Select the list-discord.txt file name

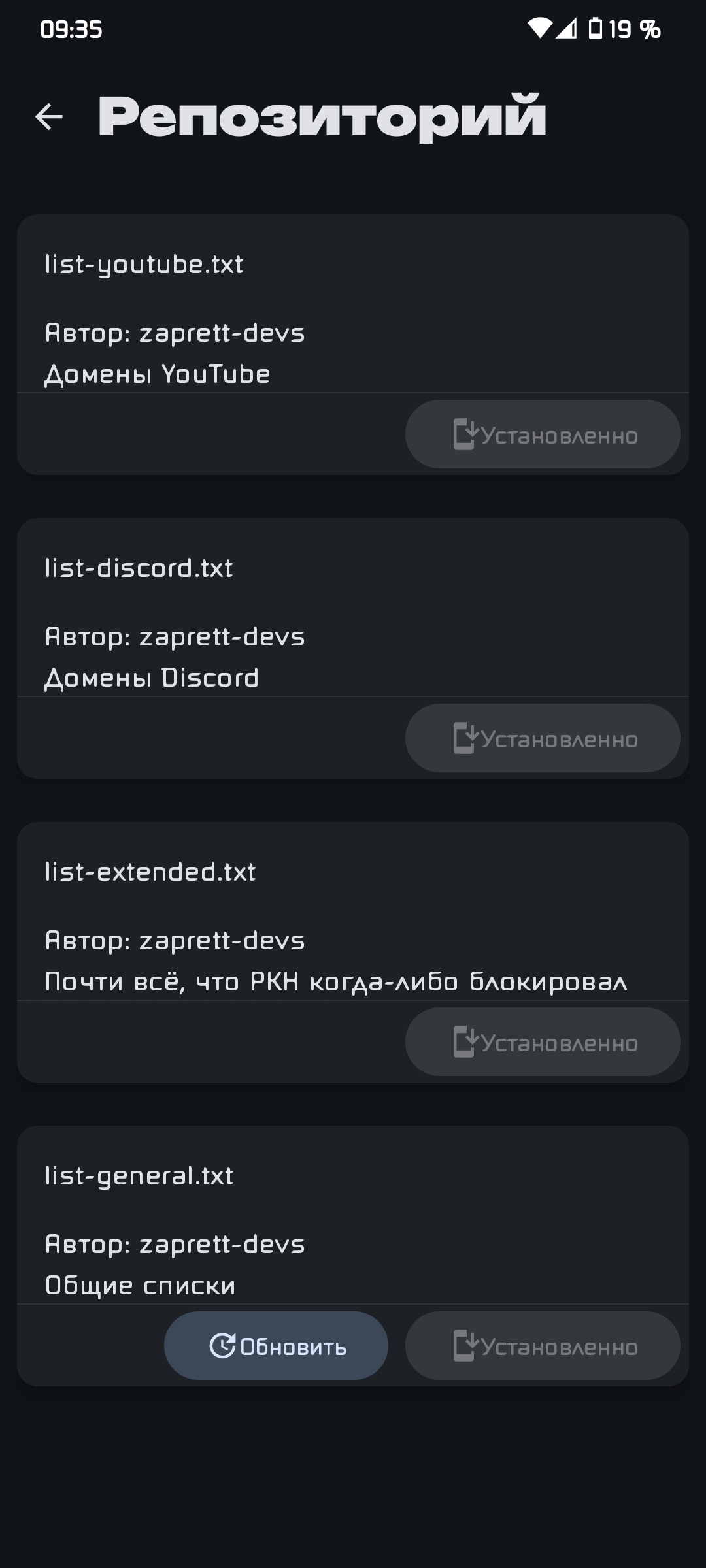click(139, 568)
